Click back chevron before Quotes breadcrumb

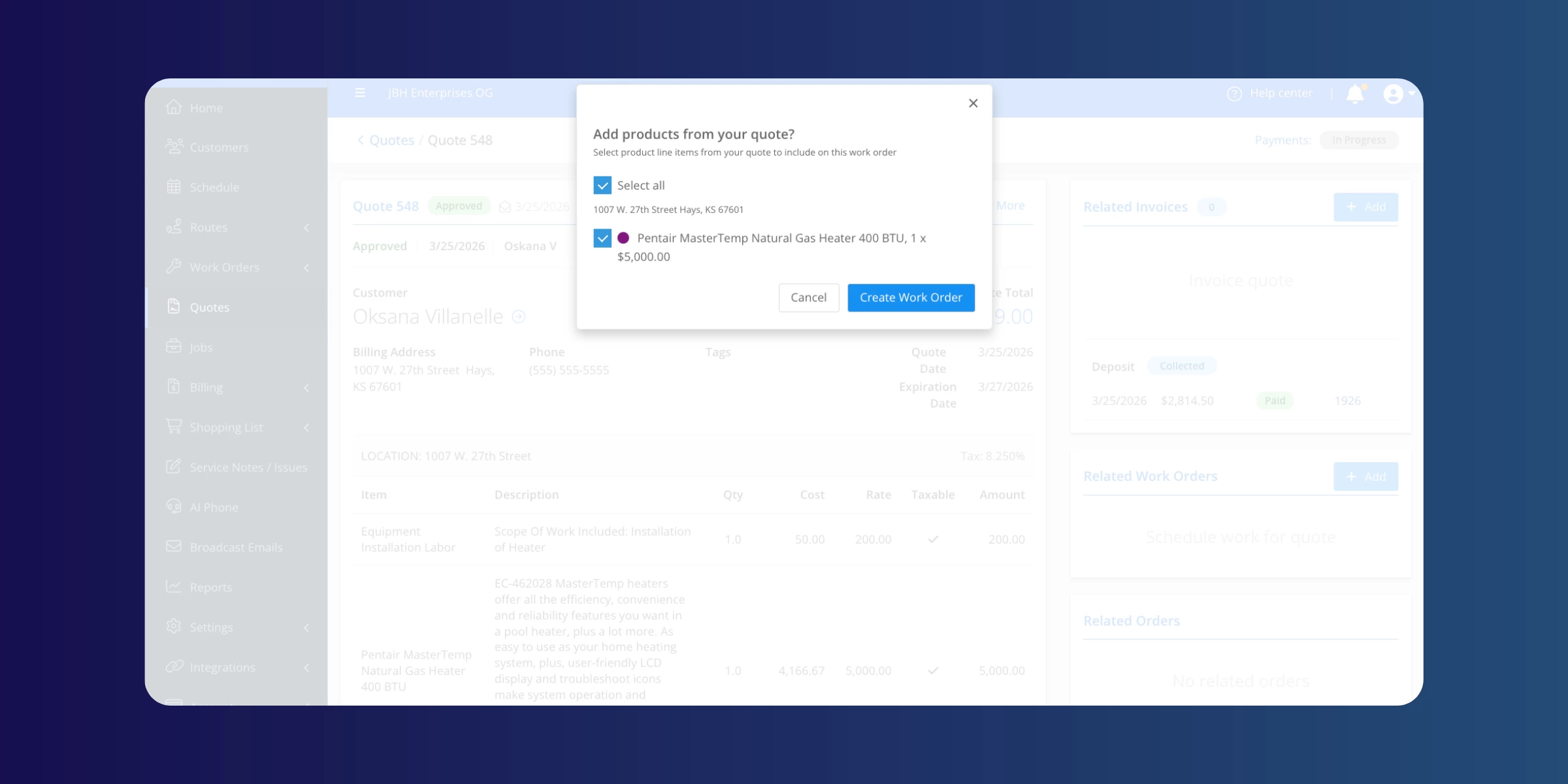[361, 140]
